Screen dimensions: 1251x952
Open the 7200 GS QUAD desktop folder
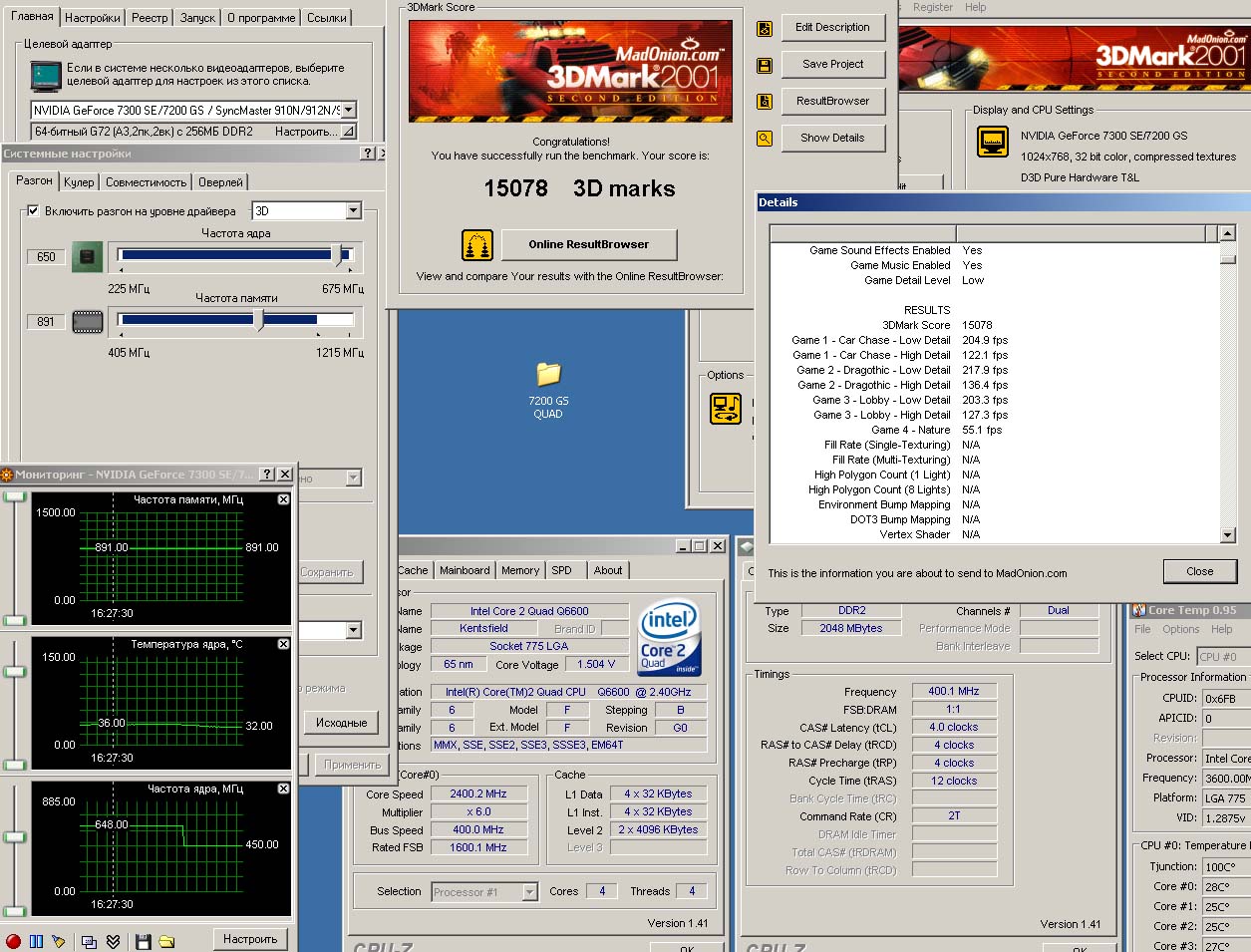click(x=548, y=390)
